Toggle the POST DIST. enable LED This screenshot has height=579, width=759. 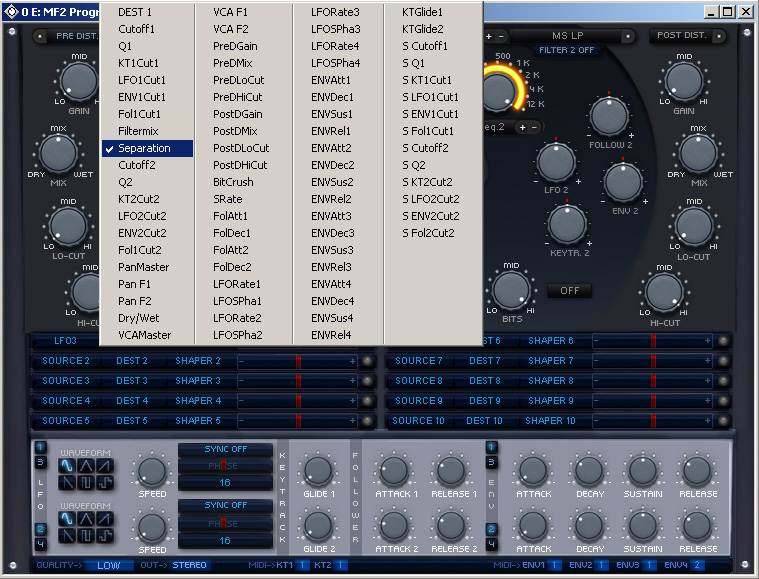pos(719,36)
